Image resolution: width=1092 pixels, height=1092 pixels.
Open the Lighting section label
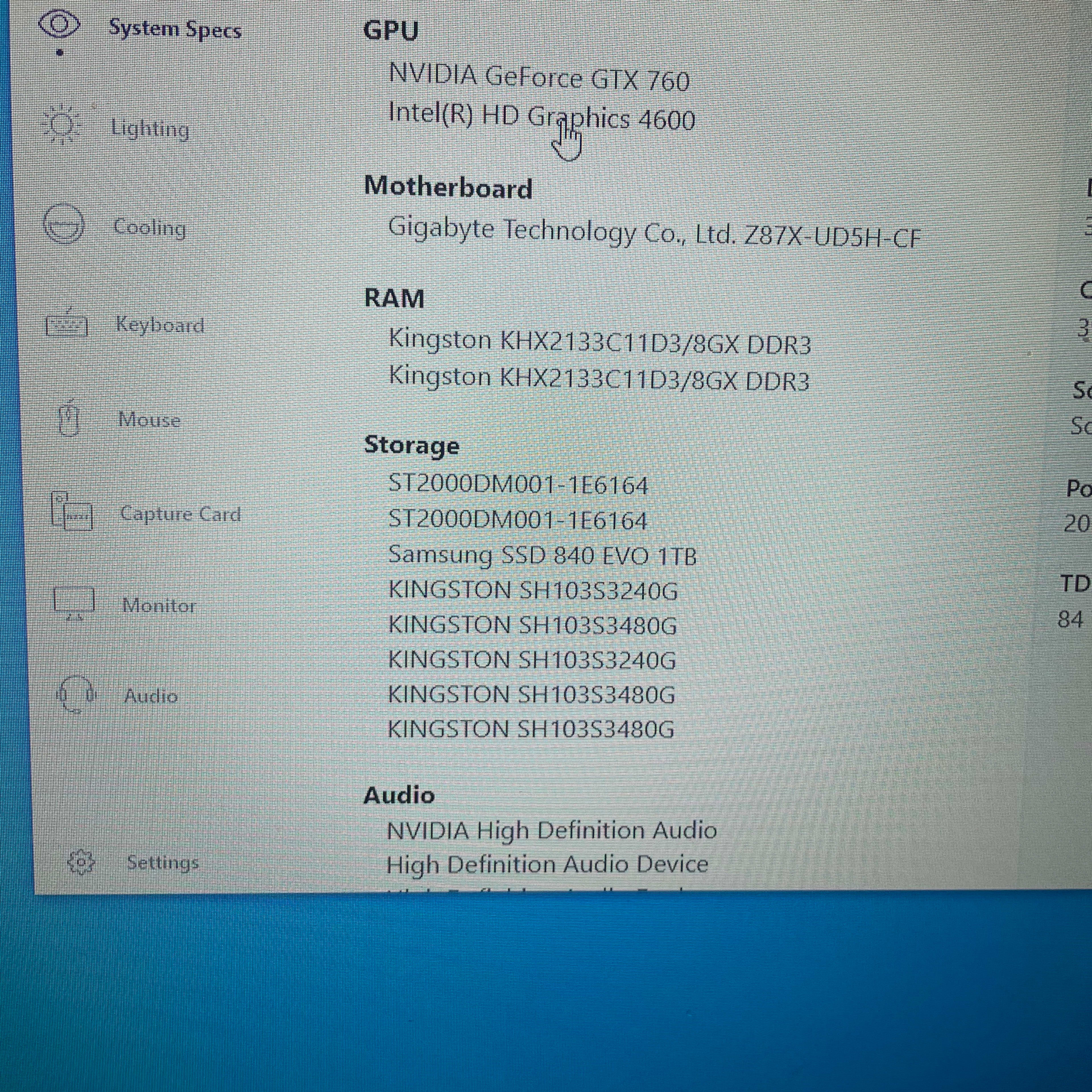[x=150, y=129]
